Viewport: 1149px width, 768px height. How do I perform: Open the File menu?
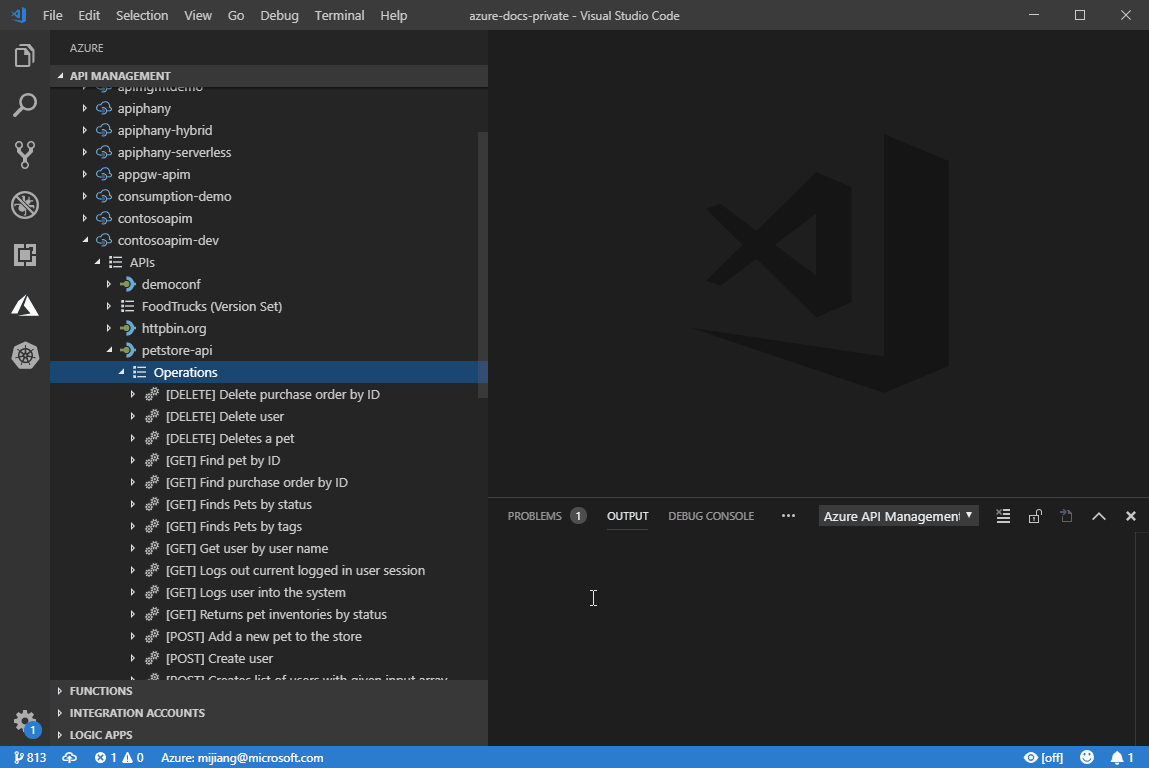click(x=53, y=15)
